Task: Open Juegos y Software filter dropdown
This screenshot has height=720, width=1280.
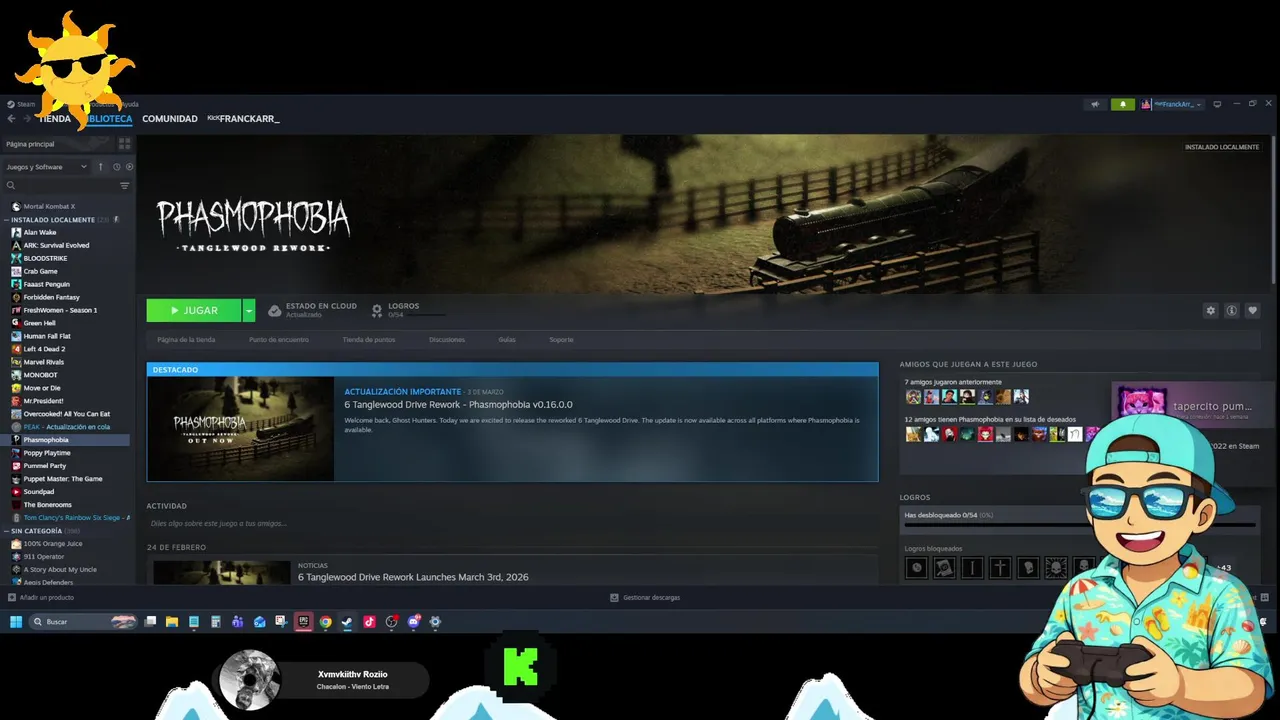Action: [46, 167]
